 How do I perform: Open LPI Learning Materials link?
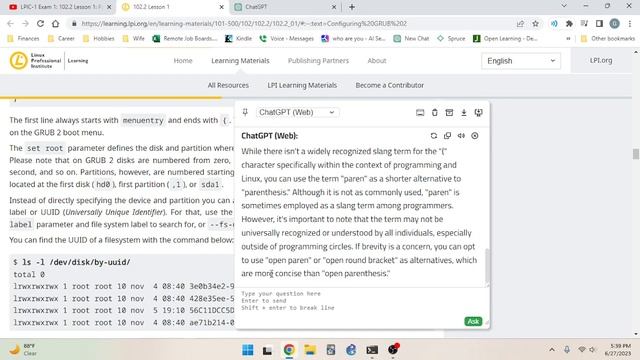pos(302,85)
